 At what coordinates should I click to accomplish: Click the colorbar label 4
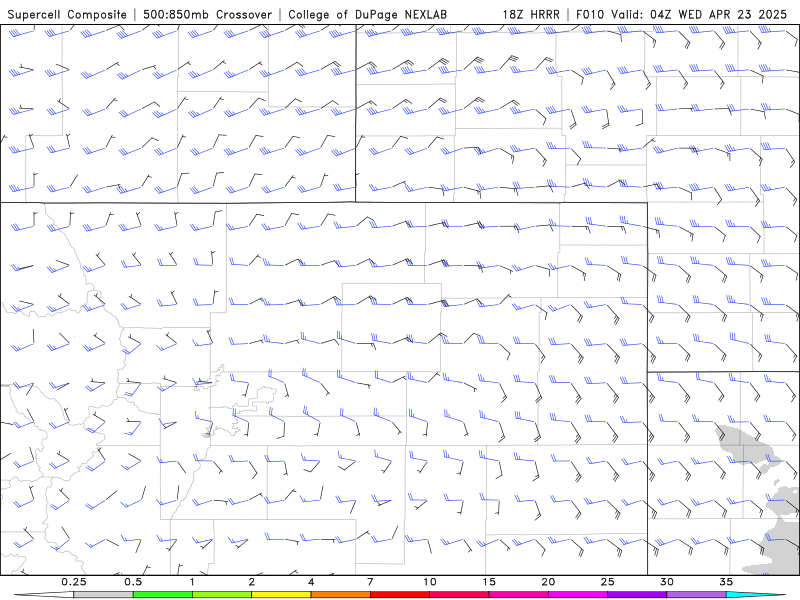(x=311, y=582)
